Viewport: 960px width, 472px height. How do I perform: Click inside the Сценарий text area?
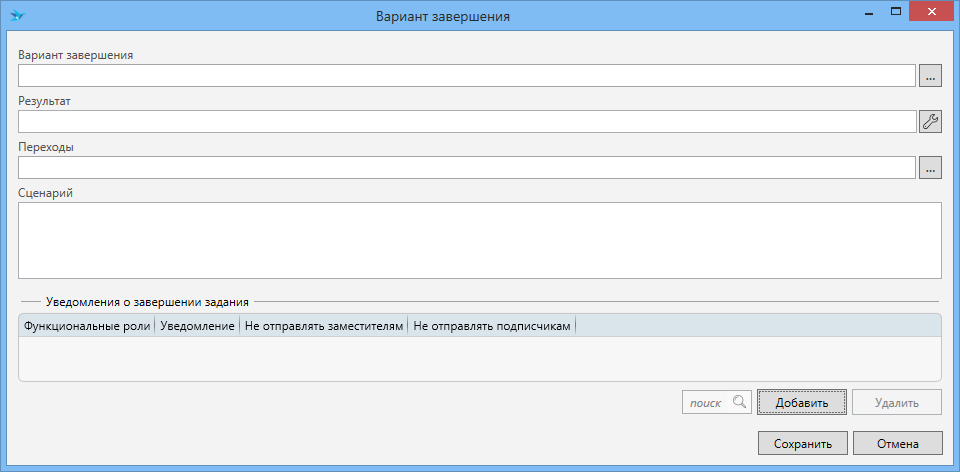(x=480, y=240)
